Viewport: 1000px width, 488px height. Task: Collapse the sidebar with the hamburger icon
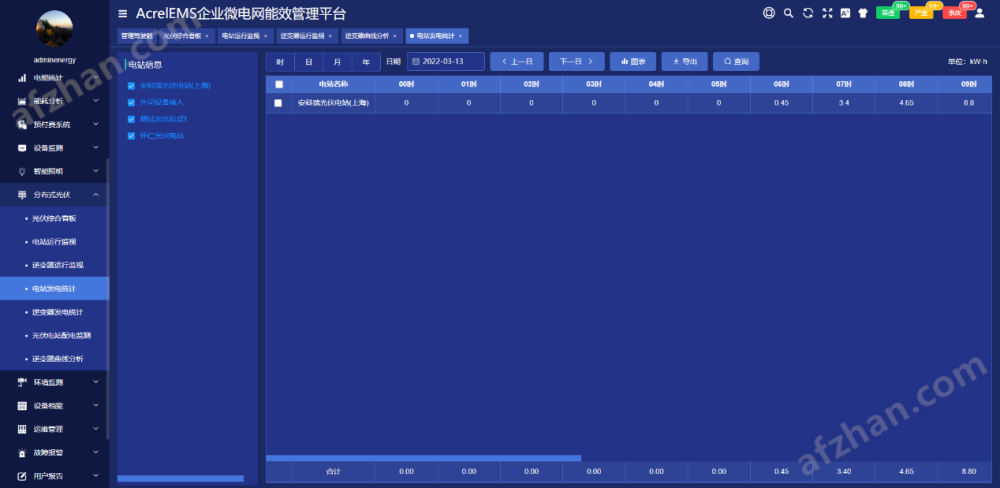click(x=122, y=13)
